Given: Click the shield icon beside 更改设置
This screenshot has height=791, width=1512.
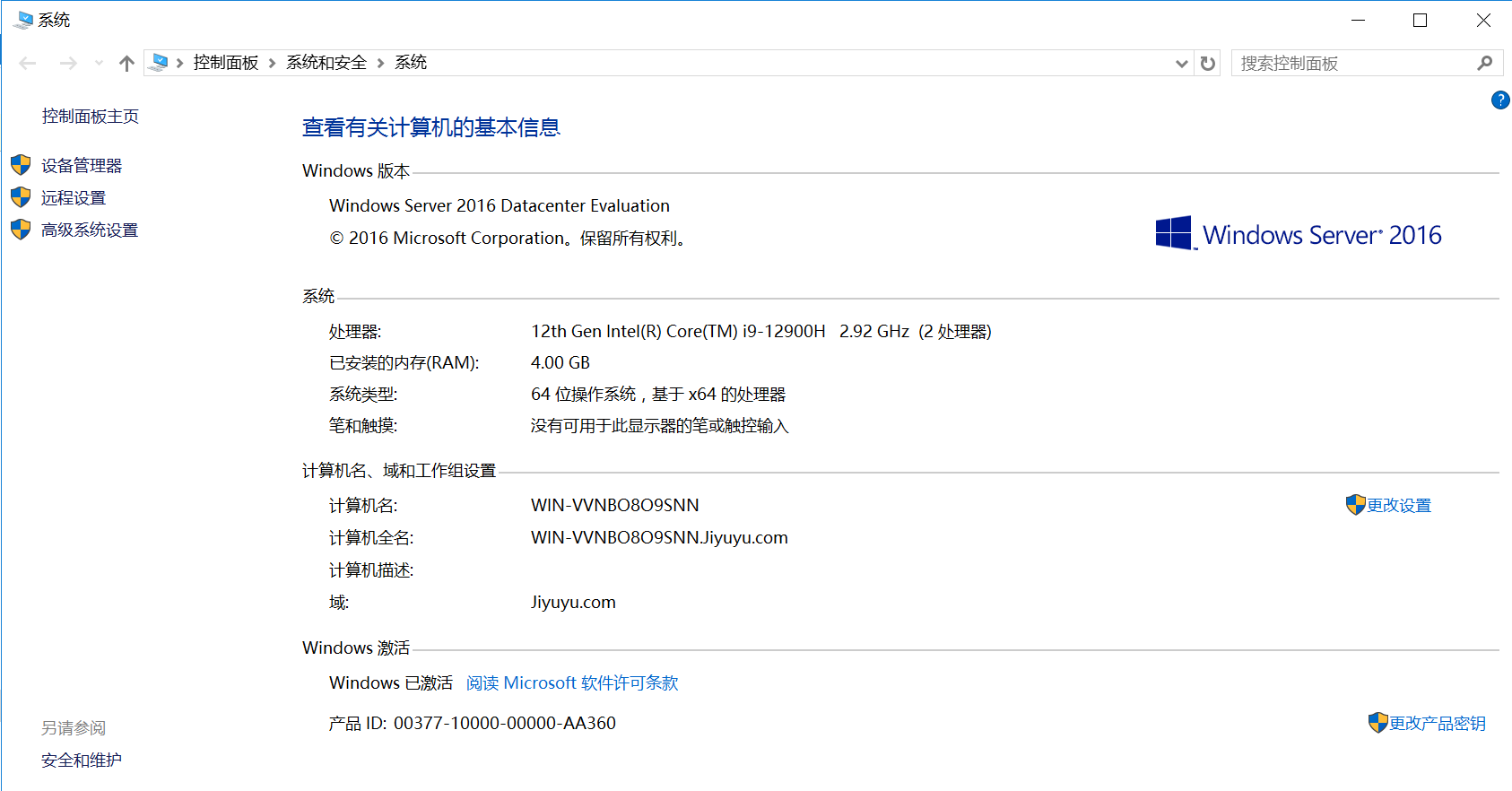Looking at the screenshot, I should 1355,505.
